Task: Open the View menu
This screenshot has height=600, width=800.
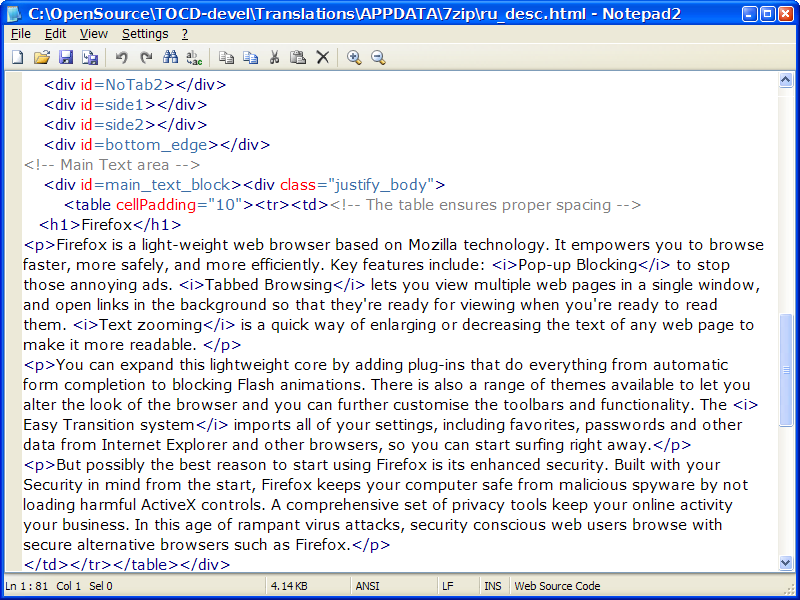Action: 93,34
